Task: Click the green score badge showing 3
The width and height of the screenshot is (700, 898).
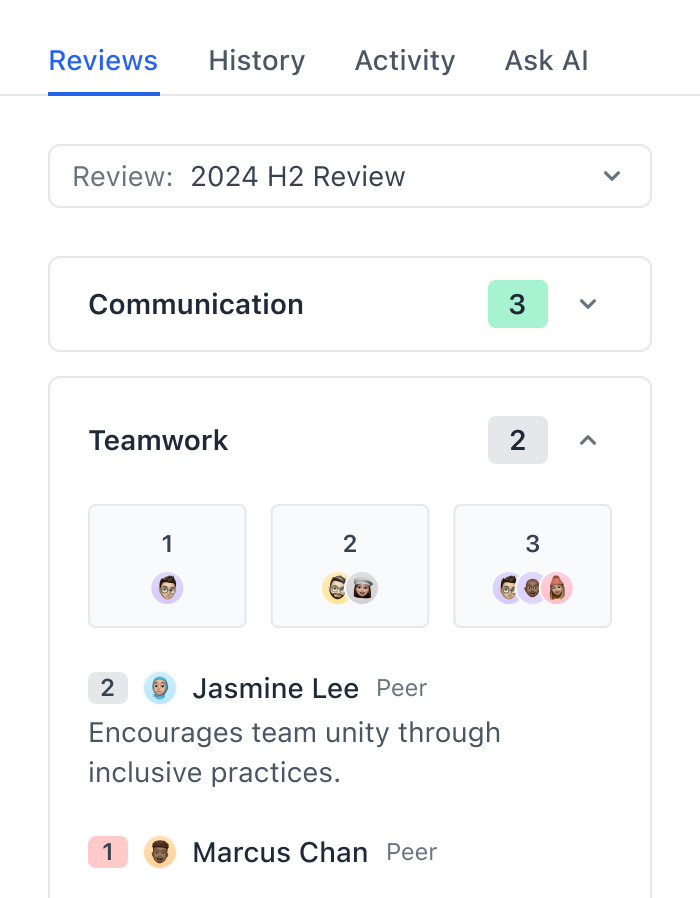Action: point(518,304)
